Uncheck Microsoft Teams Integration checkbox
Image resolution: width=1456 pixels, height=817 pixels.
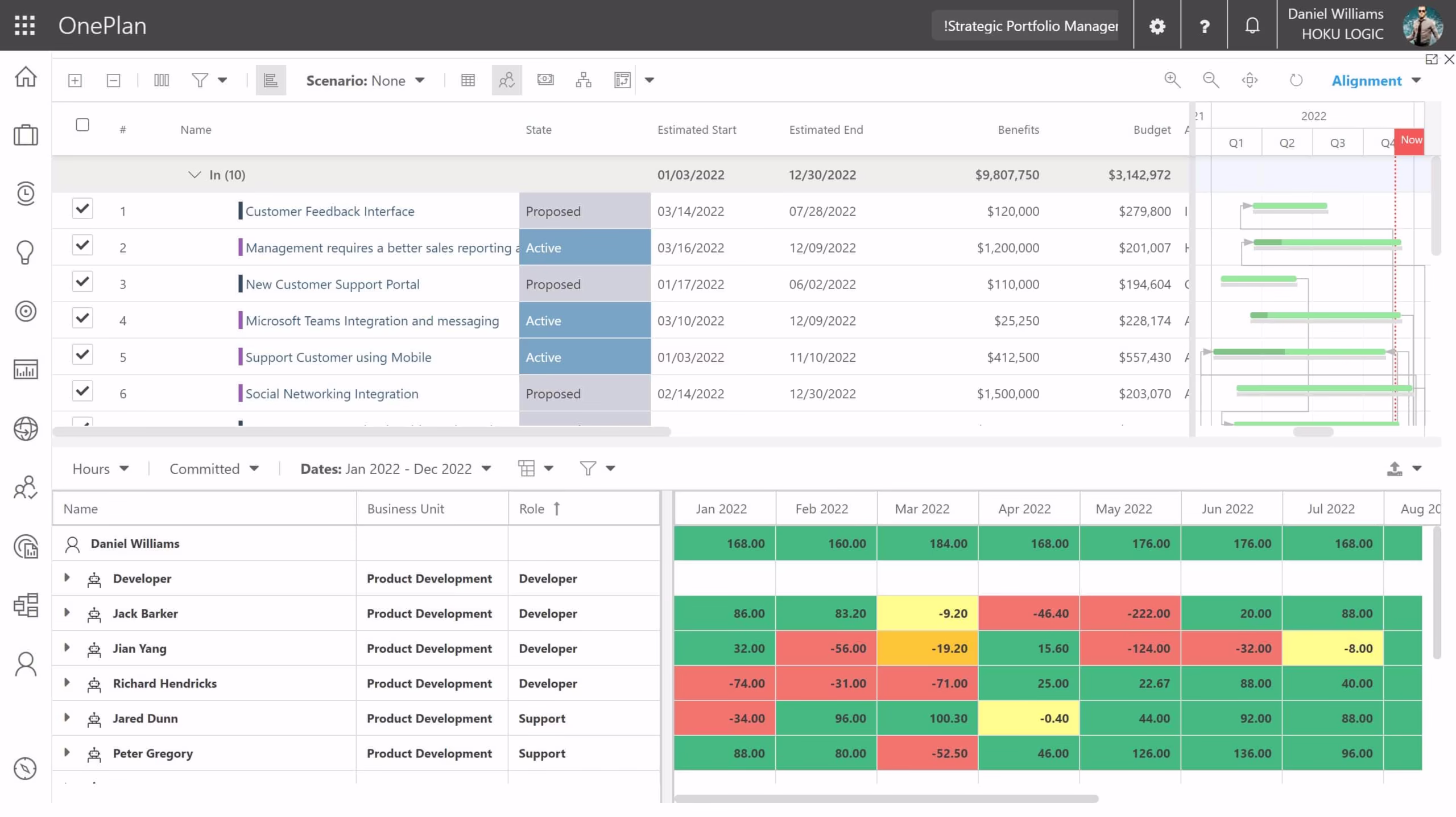pos(82,318)
